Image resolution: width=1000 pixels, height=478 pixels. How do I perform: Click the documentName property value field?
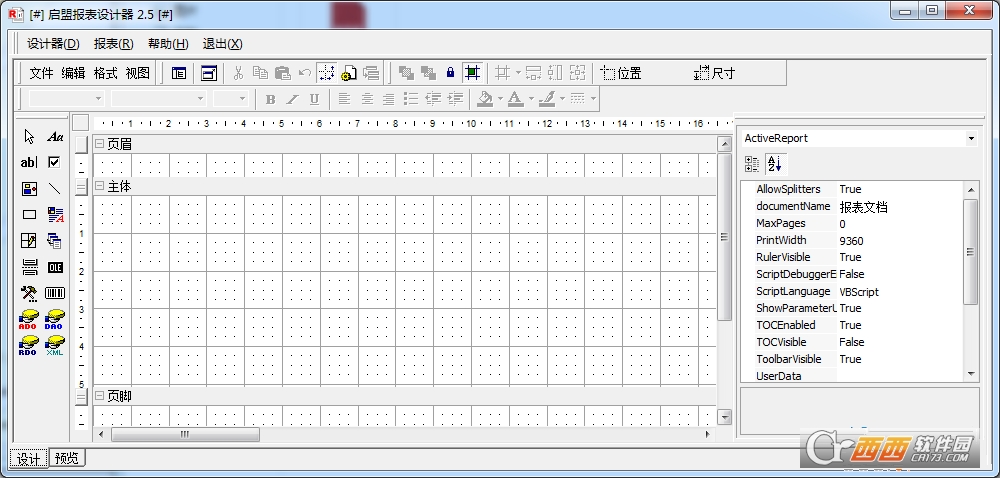(898, 207)
